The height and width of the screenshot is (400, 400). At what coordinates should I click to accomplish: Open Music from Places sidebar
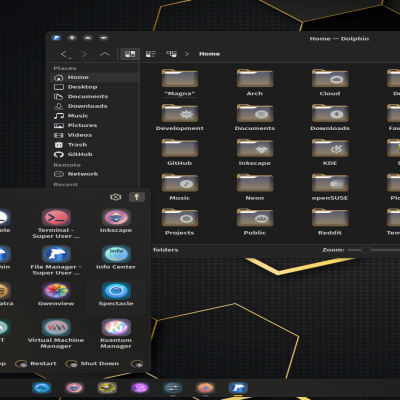click(x=94, y=116)
